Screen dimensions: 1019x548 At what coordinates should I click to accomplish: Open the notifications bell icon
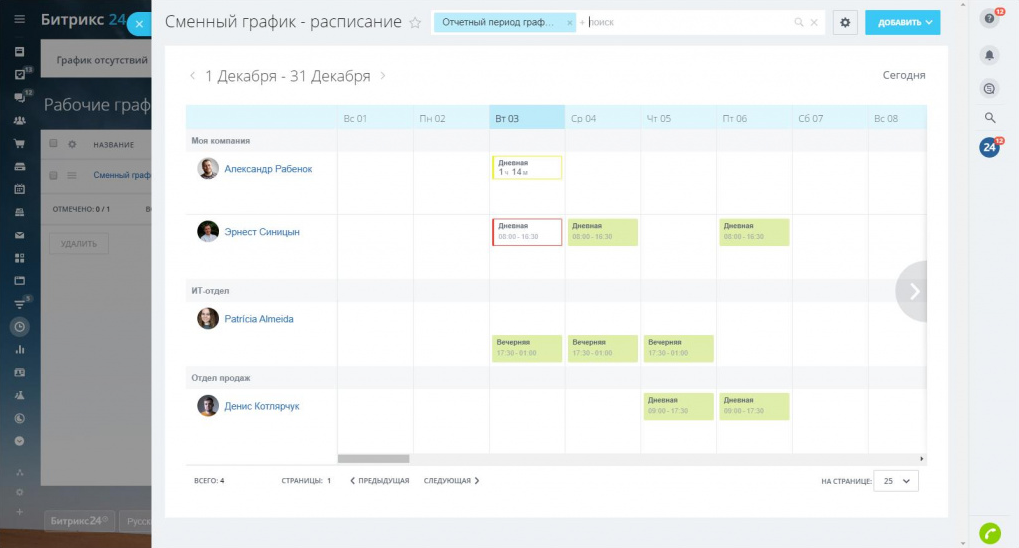pos(989,55)
